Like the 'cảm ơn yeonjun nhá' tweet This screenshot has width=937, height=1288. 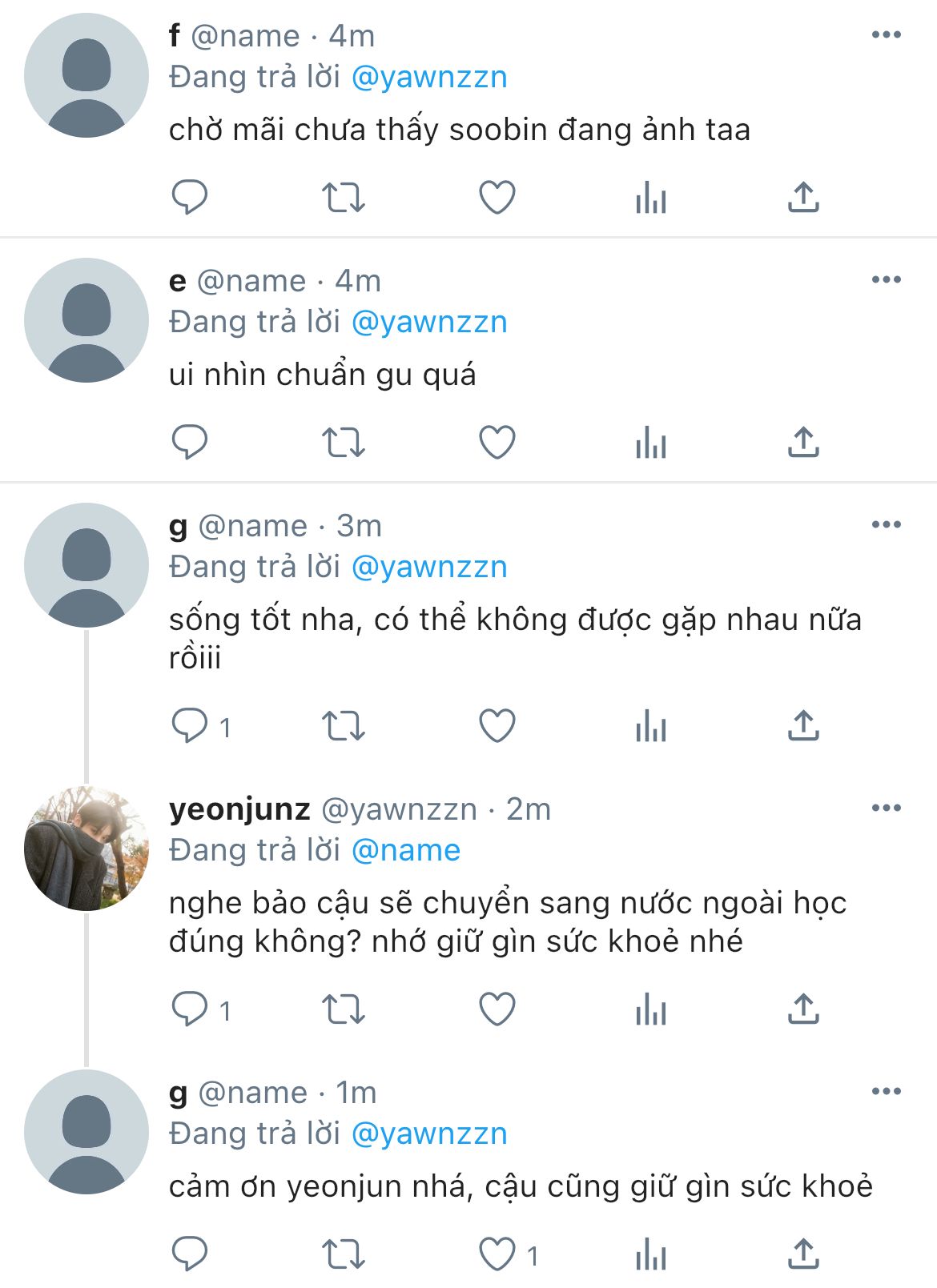[497, 1254]
